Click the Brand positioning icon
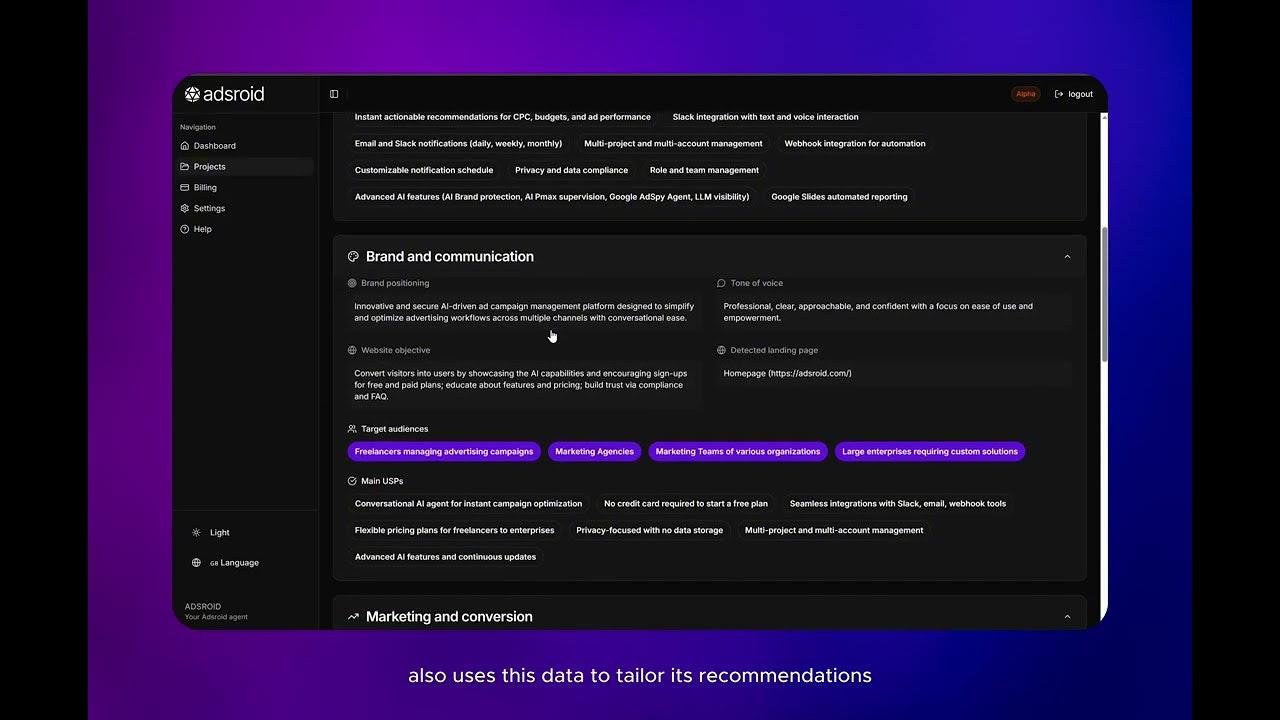 (x=352, y=283)
